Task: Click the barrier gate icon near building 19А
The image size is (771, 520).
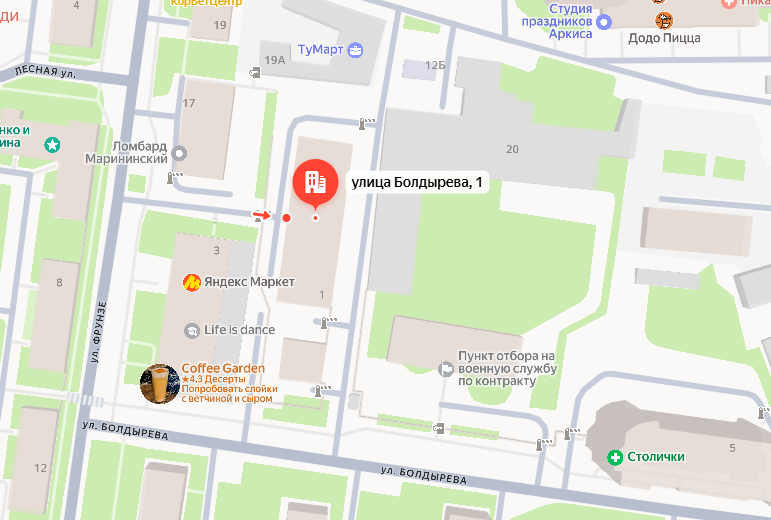Action: (x=254, y=73)
